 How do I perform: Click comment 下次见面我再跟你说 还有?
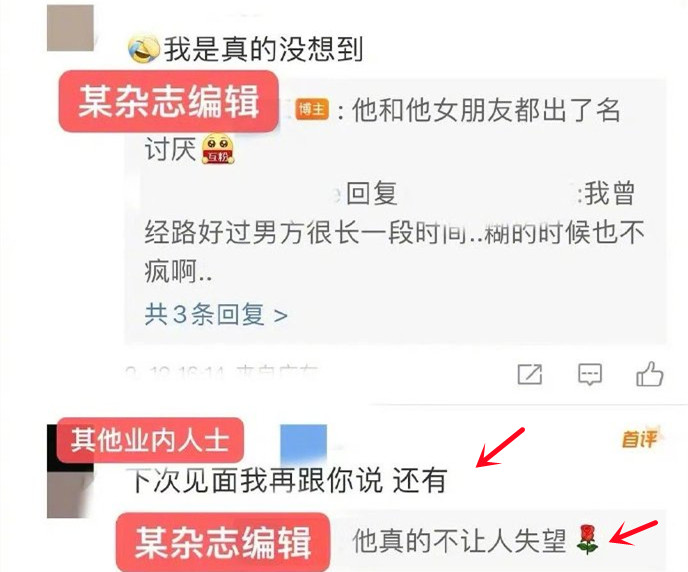[x=288, y=480]
